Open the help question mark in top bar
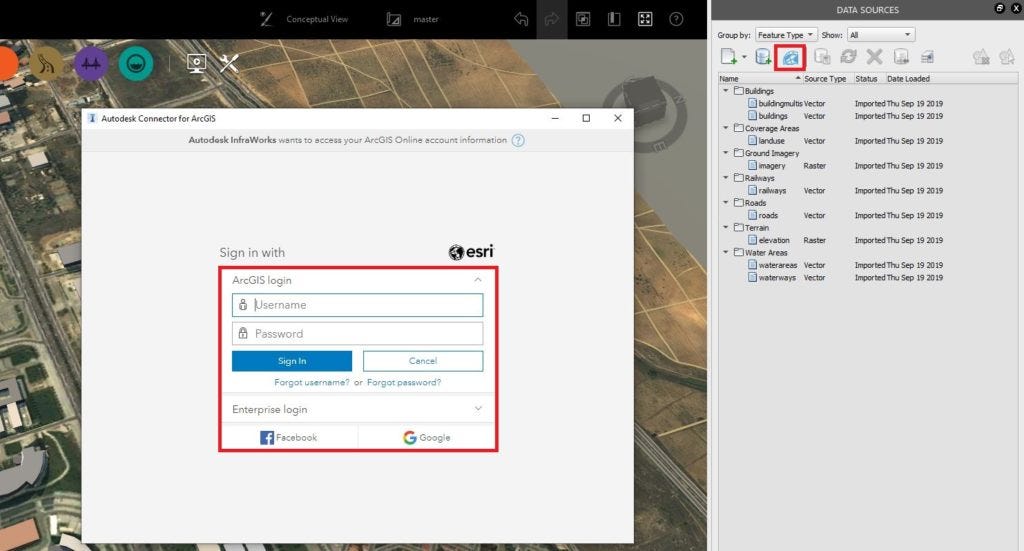The width and height of the screenshot is (1024, 551). [676, 19]
